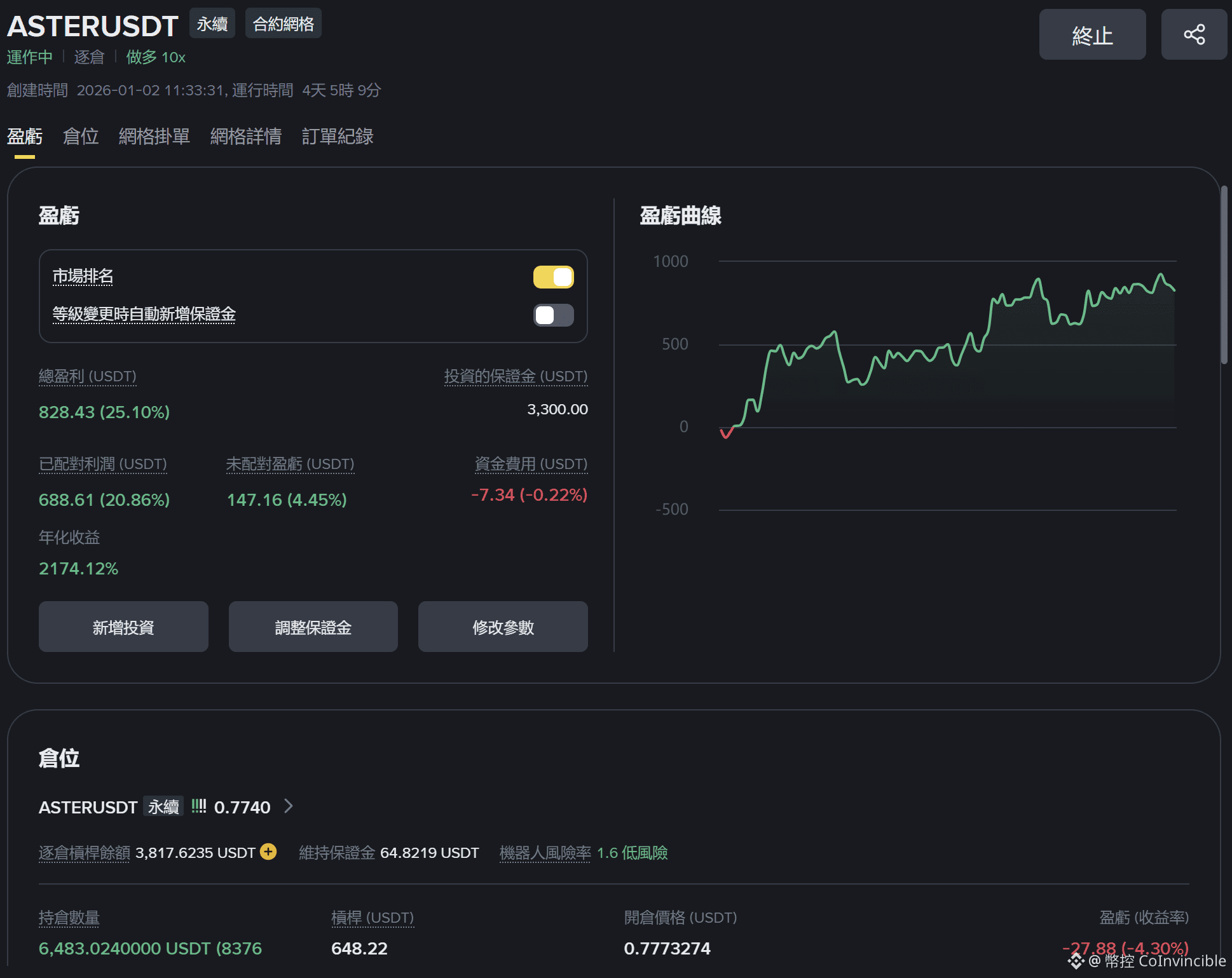Image resolution: width=1232 pixels, height=978 pixels.
Task: Click the peak of the 盈虧曲線 chart line
Action: [1161, 275]
